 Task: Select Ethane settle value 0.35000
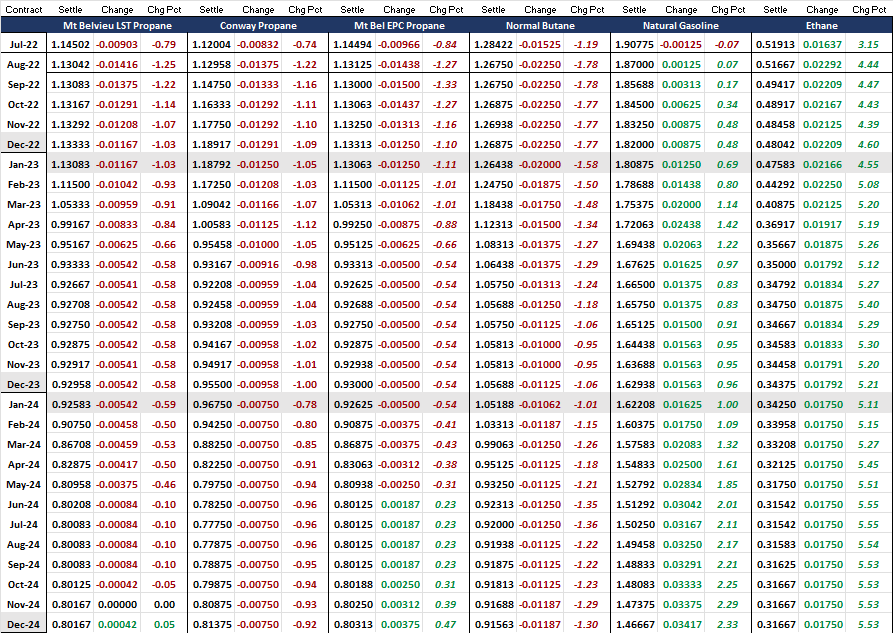(775, 264)
